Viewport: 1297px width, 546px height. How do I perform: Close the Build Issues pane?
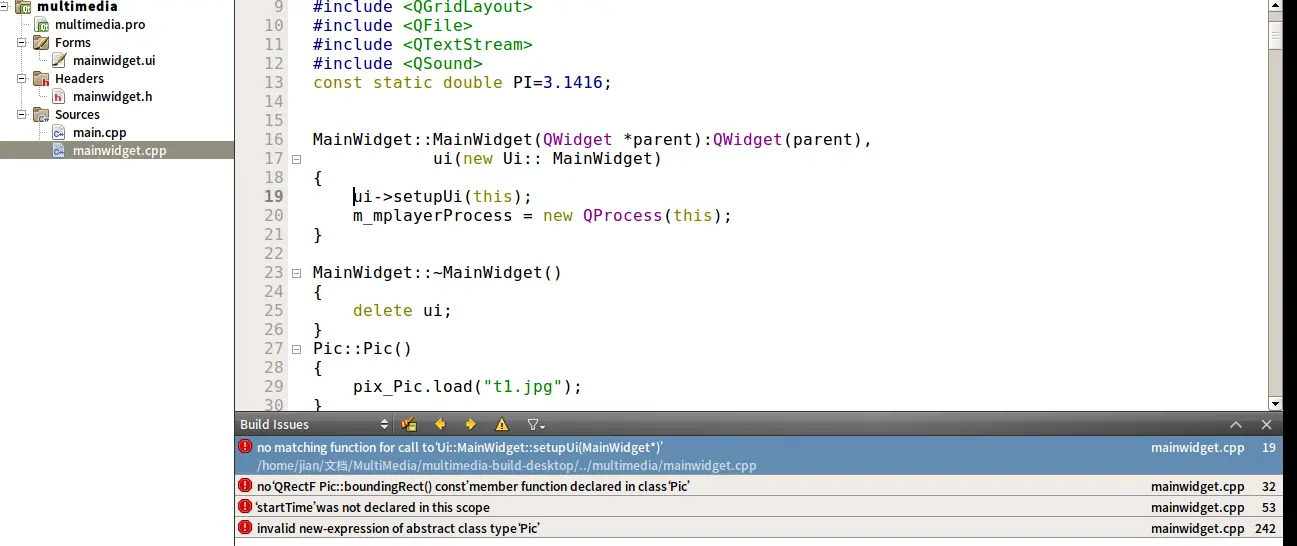click(1266, 424)
